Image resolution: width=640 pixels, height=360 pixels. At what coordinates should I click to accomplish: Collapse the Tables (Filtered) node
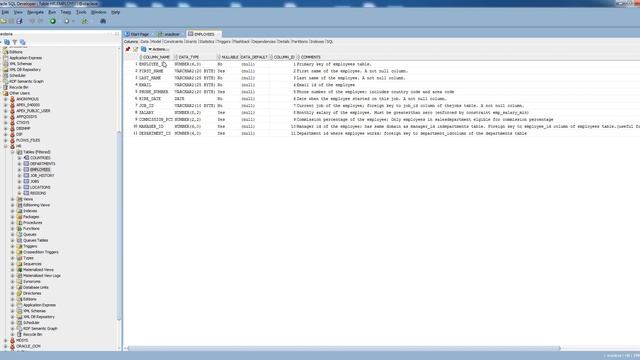click(x=13, y=152)
